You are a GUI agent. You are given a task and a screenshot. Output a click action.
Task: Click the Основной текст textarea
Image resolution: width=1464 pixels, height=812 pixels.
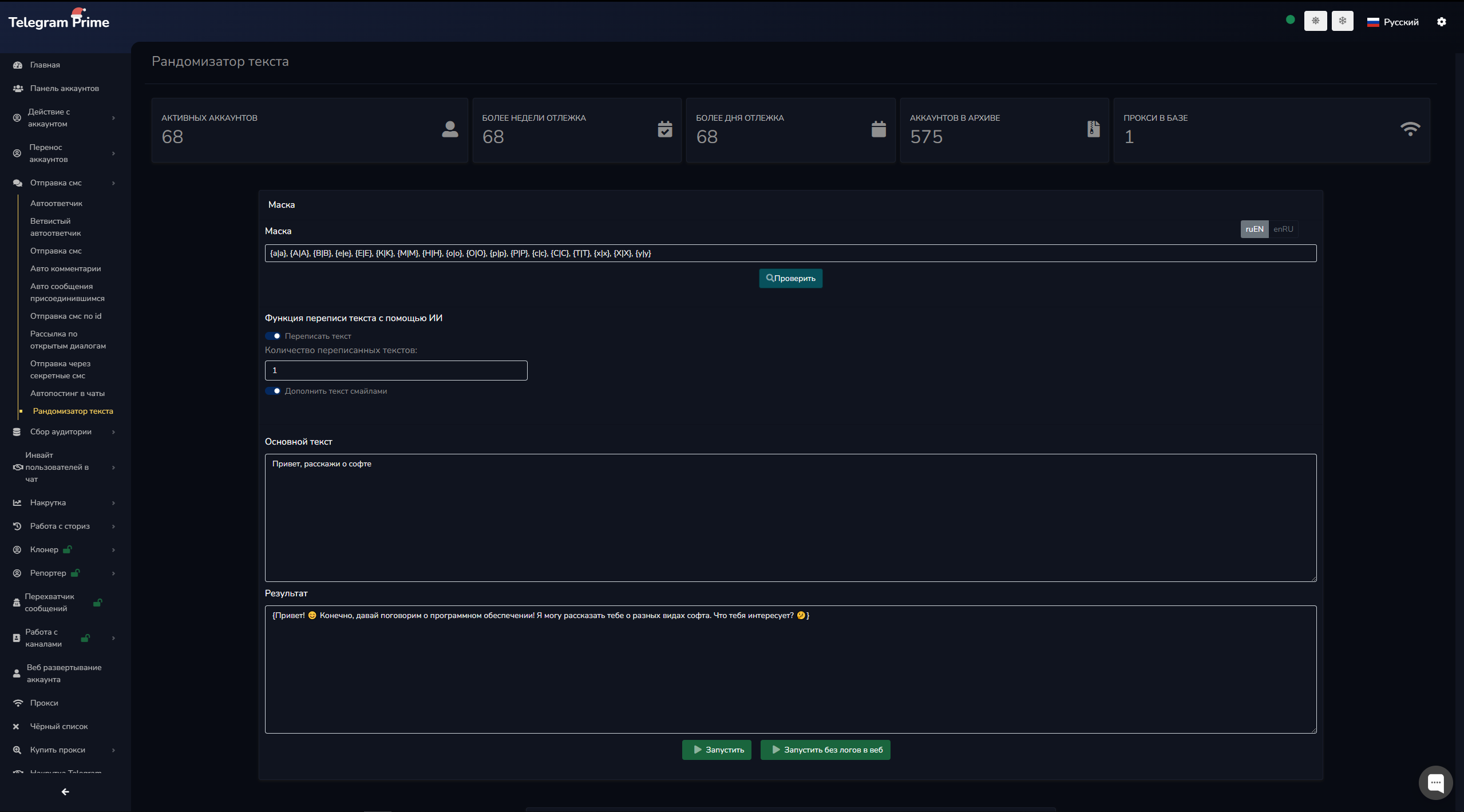tap(790, 518)
